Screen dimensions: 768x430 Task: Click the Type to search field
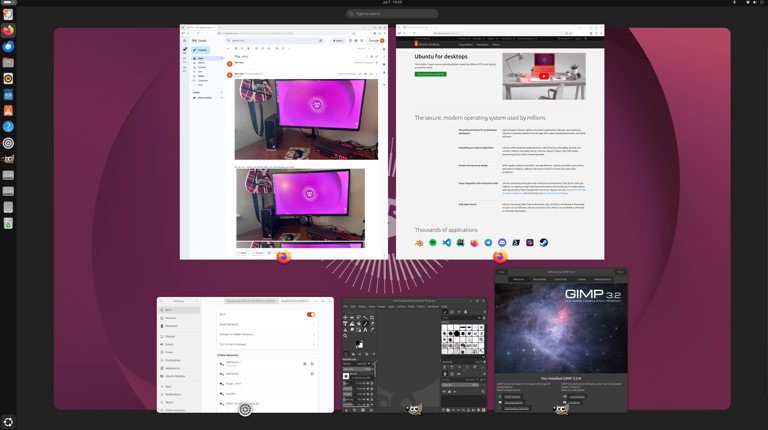(x=392, y=14)
